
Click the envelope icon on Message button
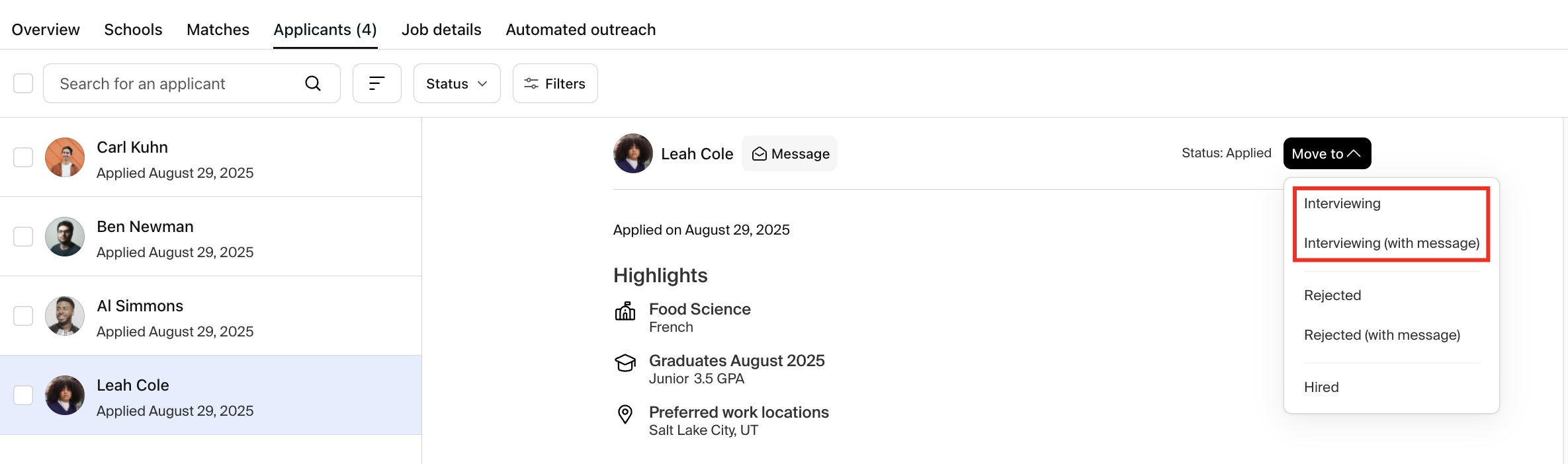[760, 154]
